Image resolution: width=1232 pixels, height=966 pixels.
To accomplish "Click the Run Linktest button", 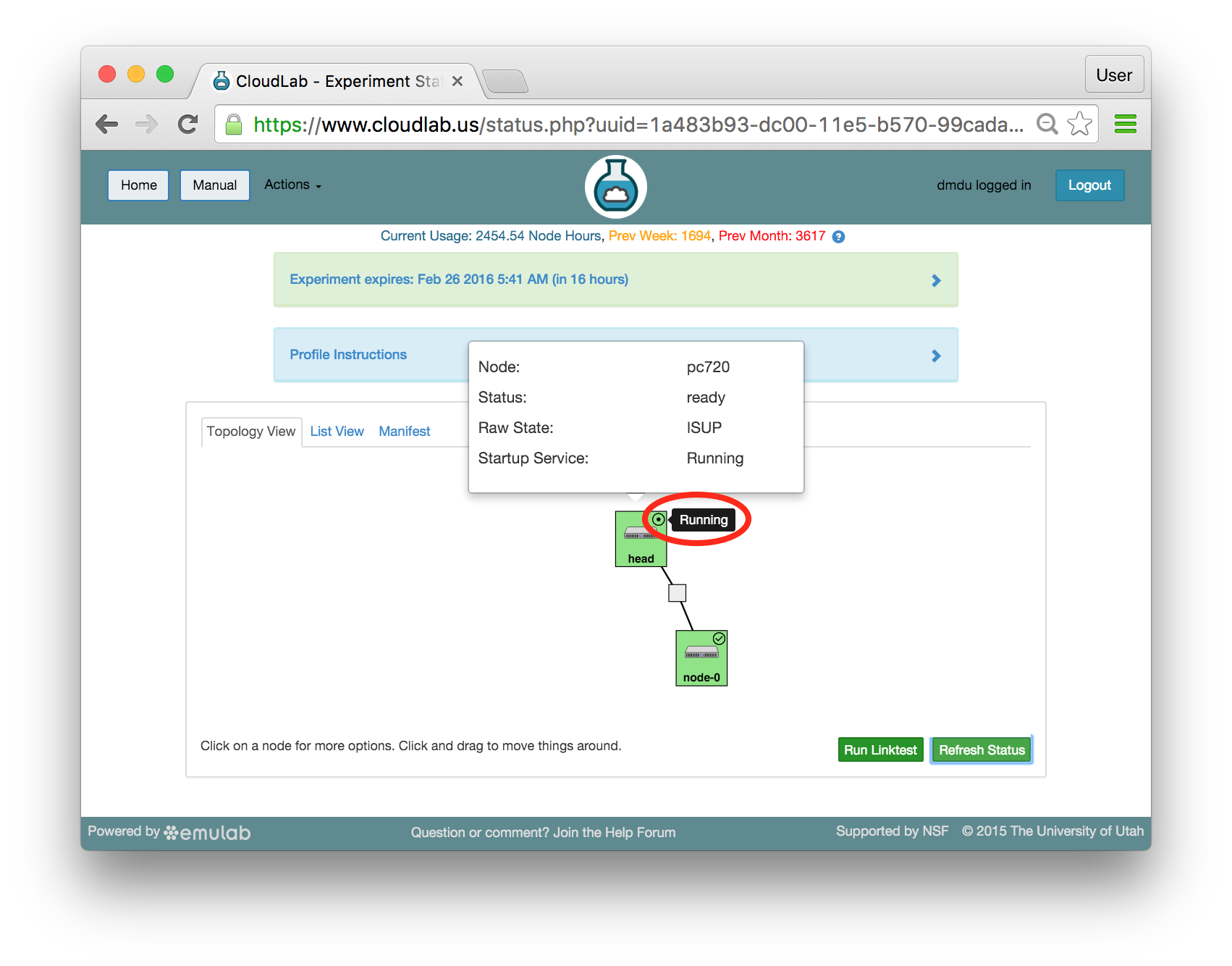I will (880, 750).
